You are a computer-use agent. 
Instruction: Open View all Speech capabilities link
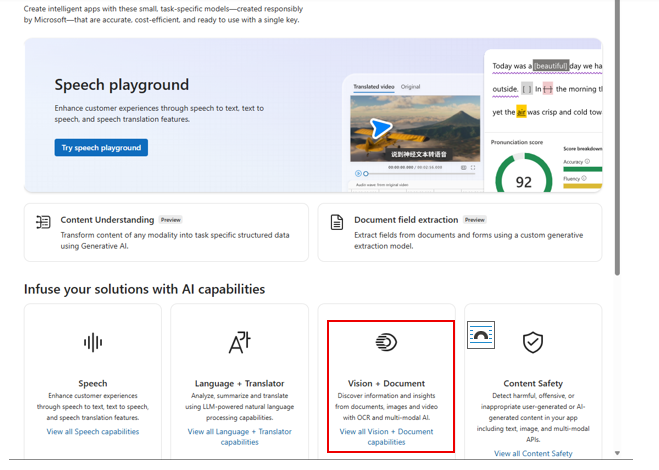tap(92, 431)
